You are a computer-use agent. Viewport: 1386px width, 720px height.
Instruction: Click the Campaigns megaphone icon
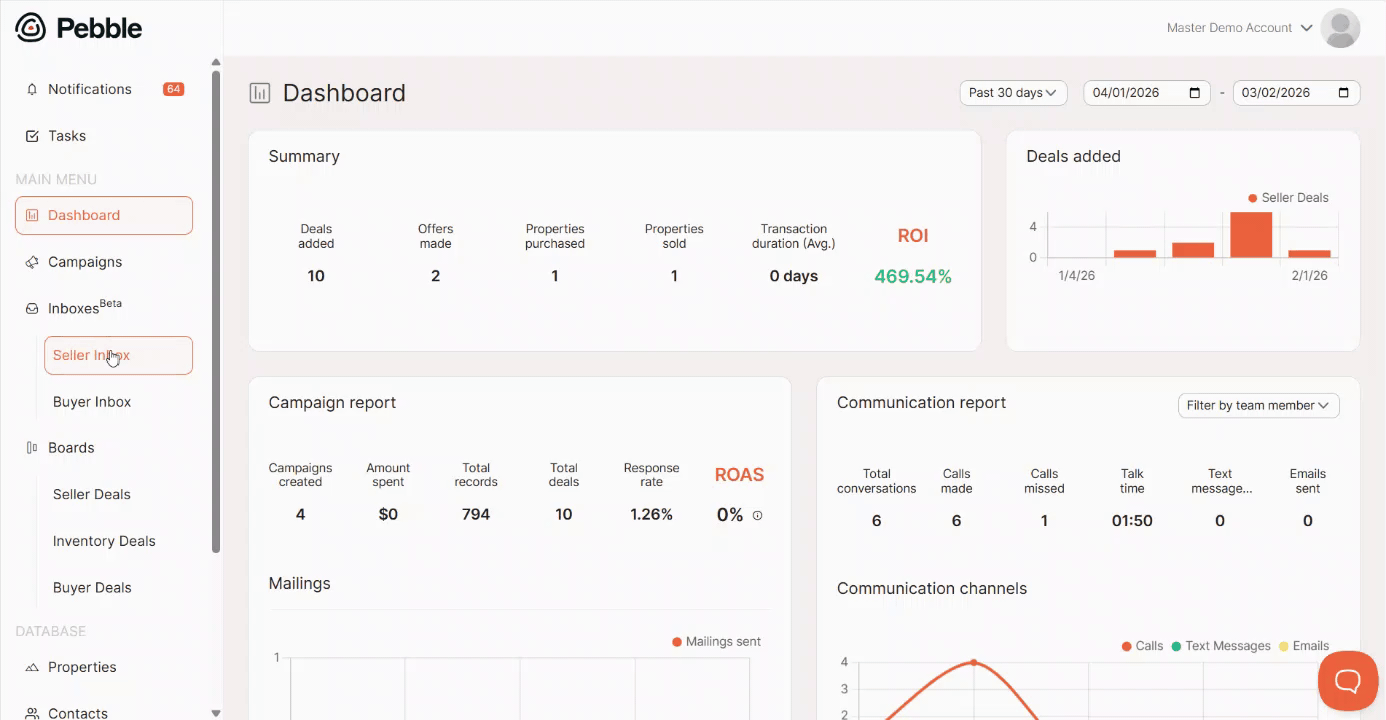(x=32, y=262)
